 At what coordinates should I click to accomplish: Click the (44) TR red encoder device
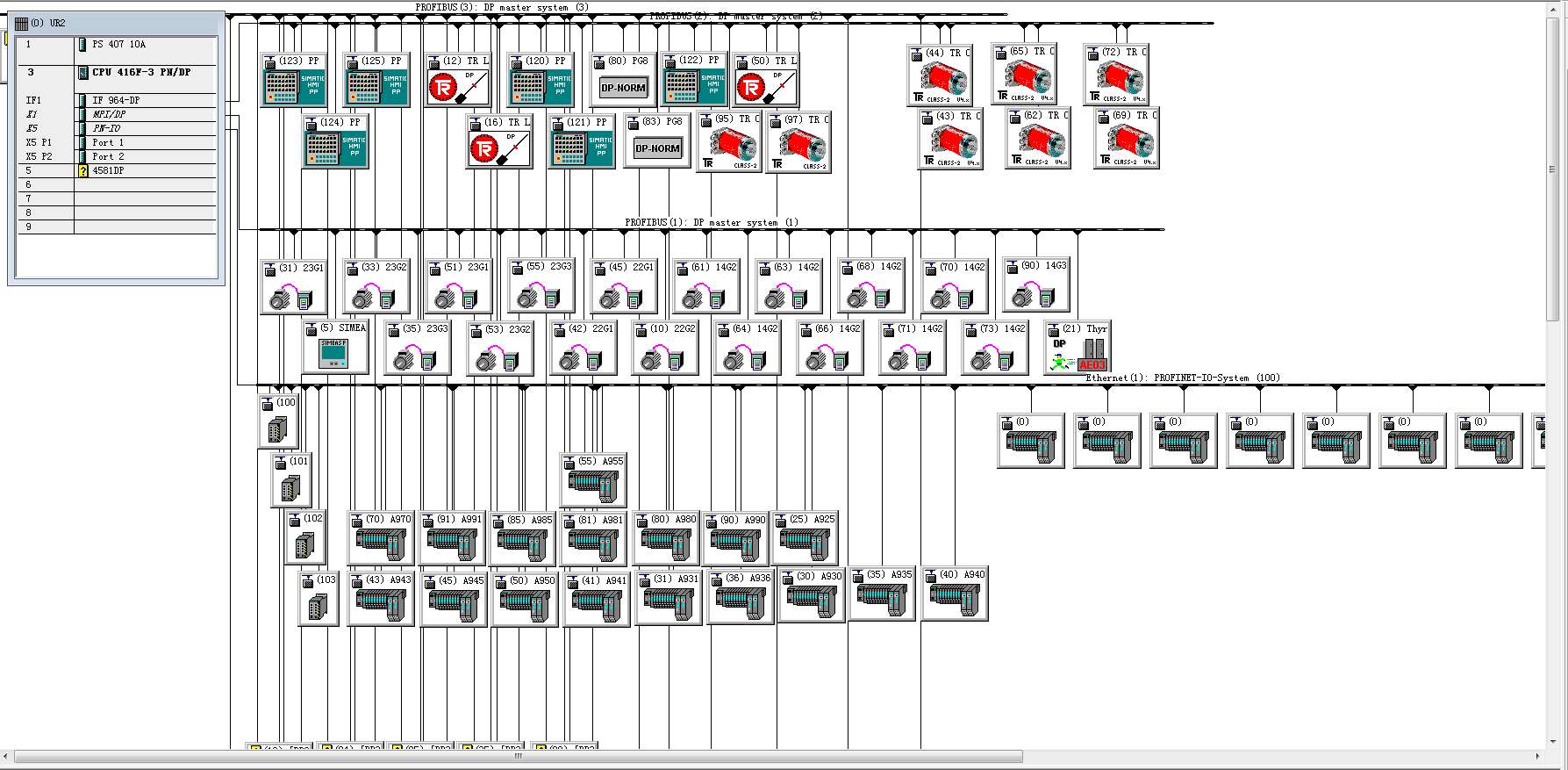[x=940, y=77]
